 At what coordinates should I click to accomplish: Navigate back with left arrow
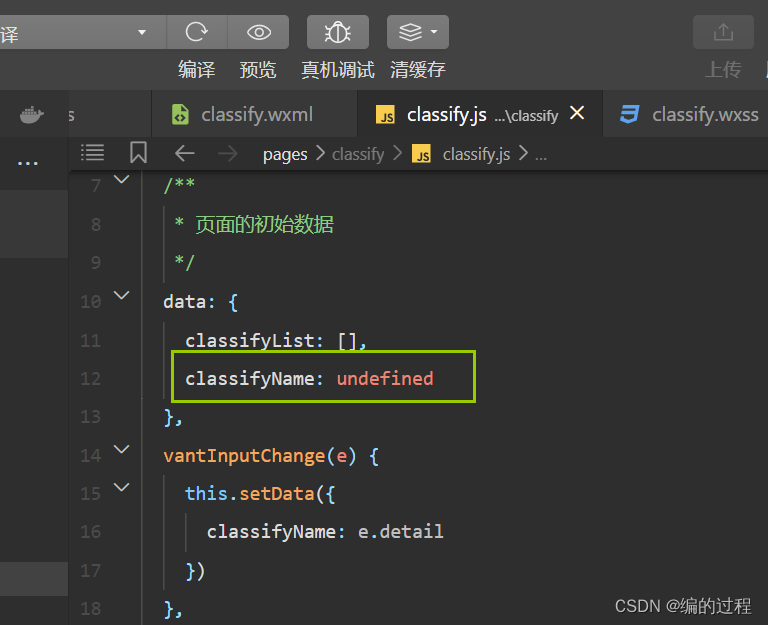185,154
